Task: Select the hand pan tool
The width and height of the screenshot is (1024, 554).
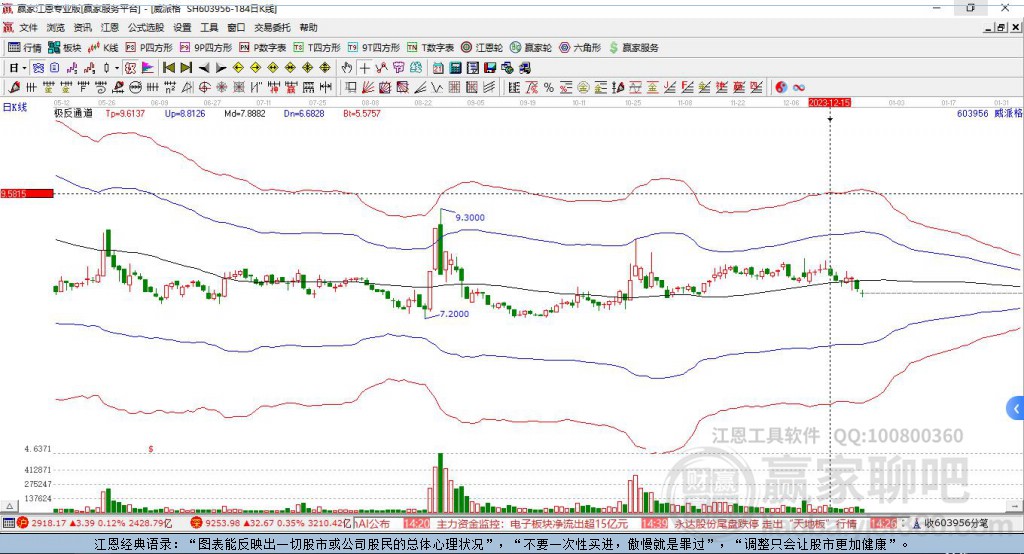Action: [x=347, y=68]
